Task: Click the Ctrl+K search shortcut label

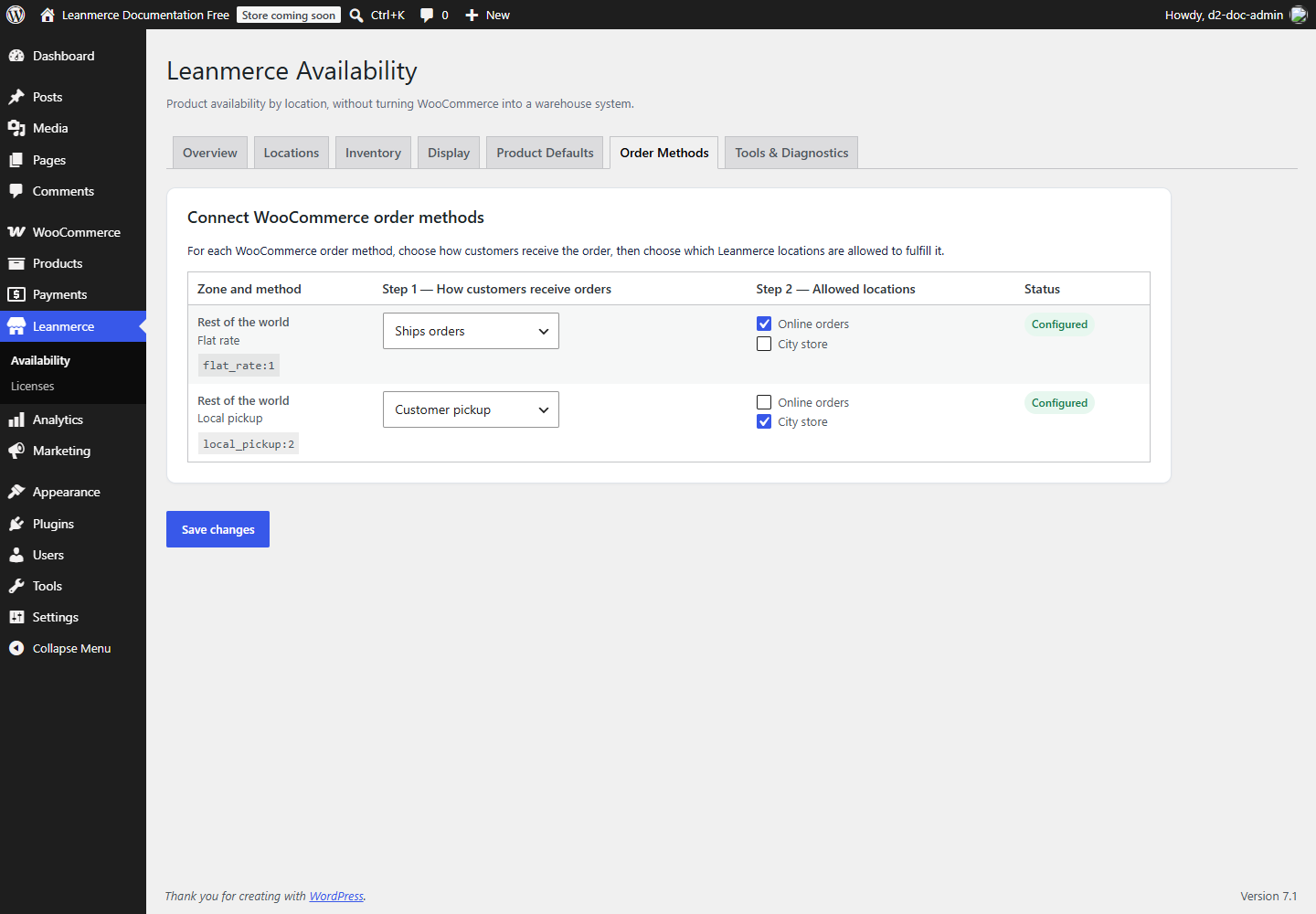Action: click(x=387, y=15)
